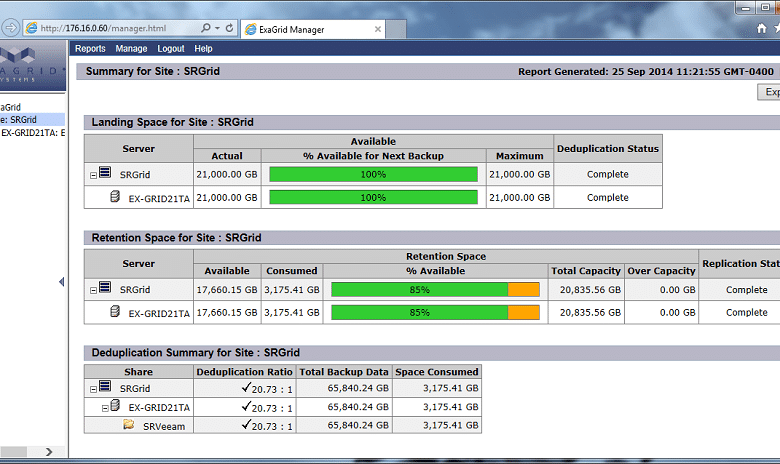The height and width of the screenshot is (464, 780).
Task: Open the Help menu
Action: click(x=203, y=48)
